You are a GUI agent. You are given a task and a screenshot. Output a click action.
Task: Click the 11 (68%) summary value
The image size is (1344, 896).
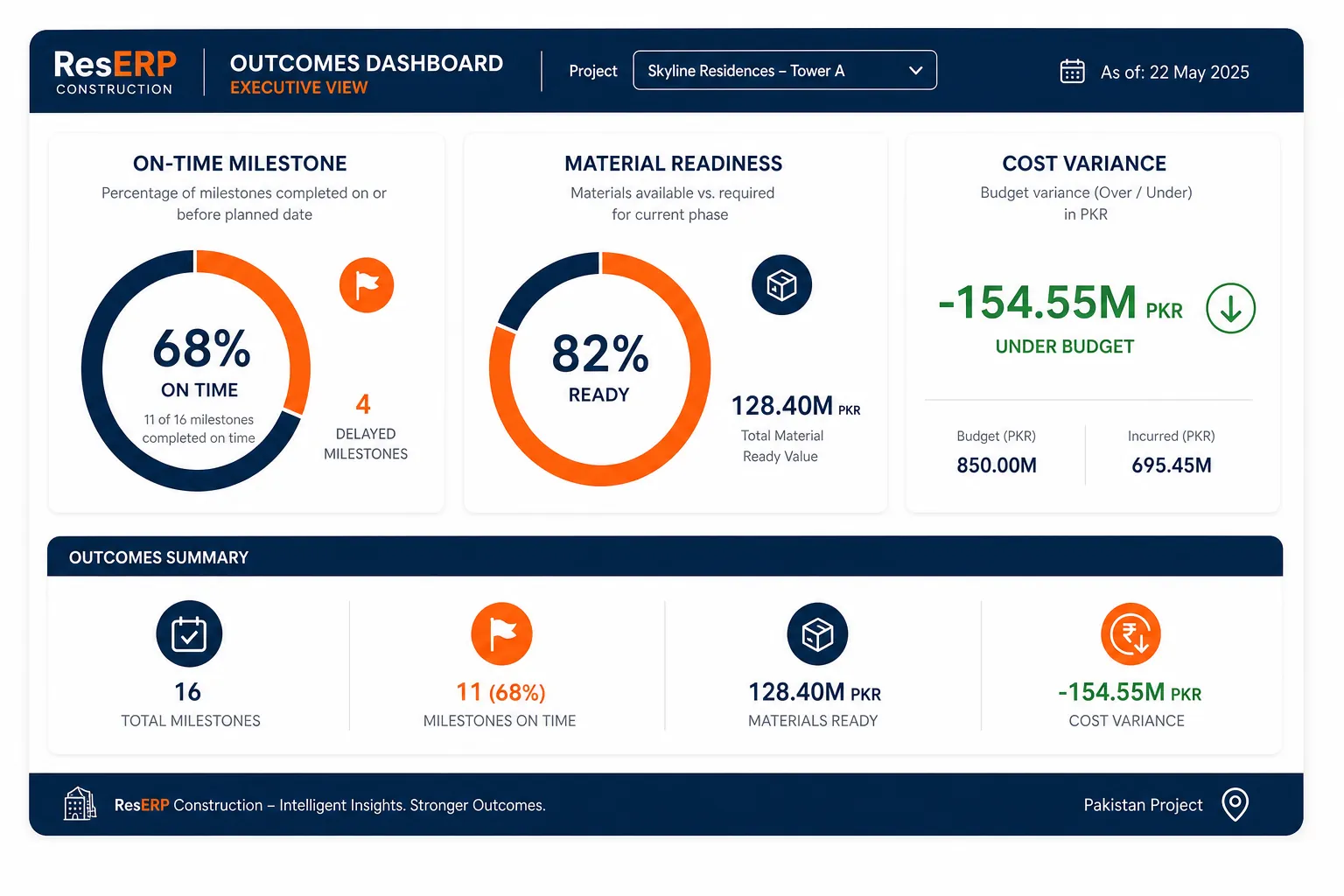coord(500,692)
